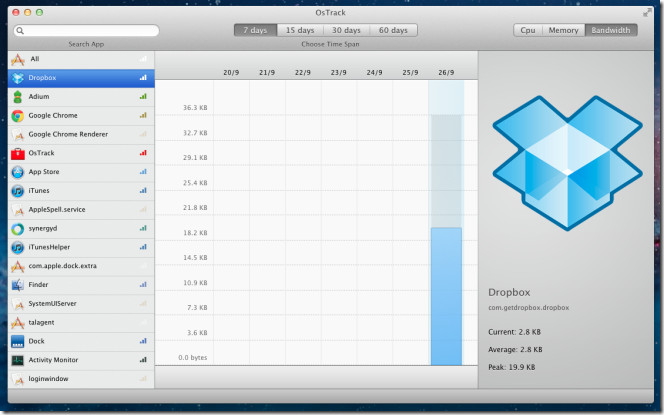Click the talagent icon

[x=17, y=323]
